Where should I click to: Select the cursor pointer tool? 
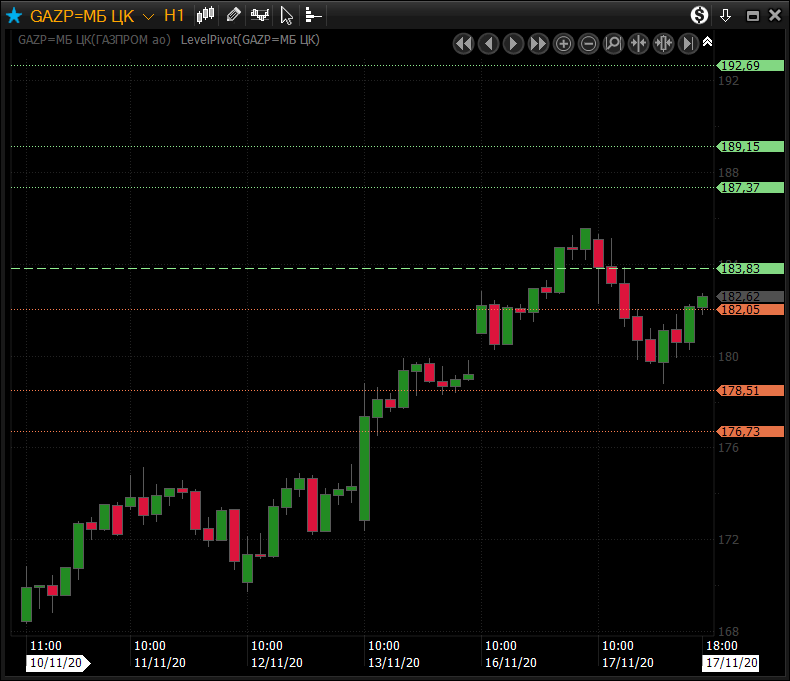pyautogui.click(x=287, y=15)
